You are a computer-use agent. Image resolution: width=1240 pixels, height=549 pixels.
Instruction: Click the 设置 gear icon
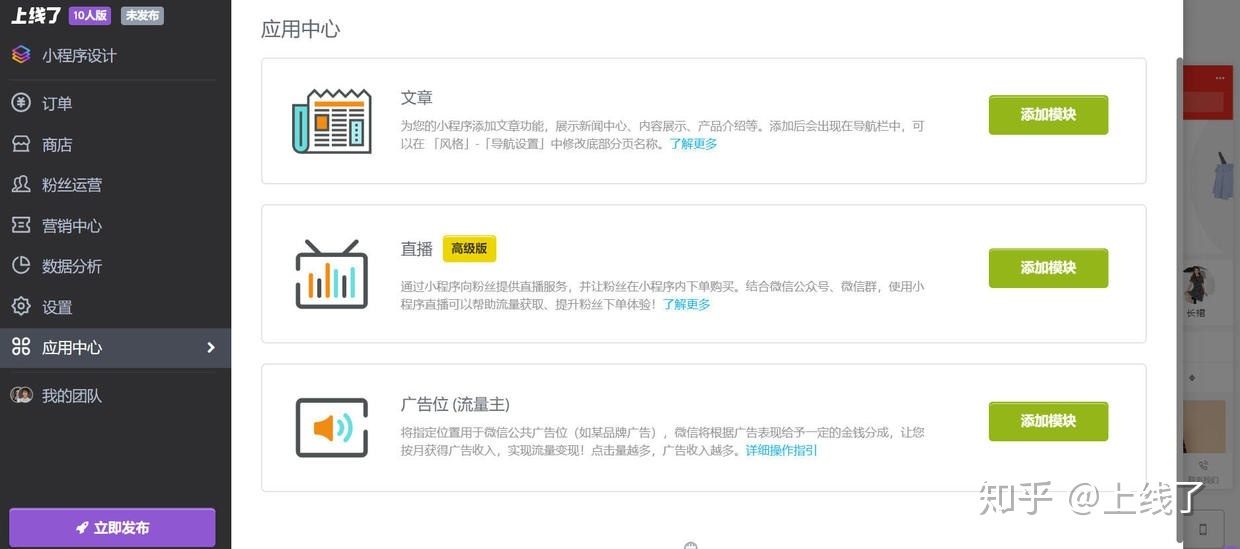(x=21, y=307)
